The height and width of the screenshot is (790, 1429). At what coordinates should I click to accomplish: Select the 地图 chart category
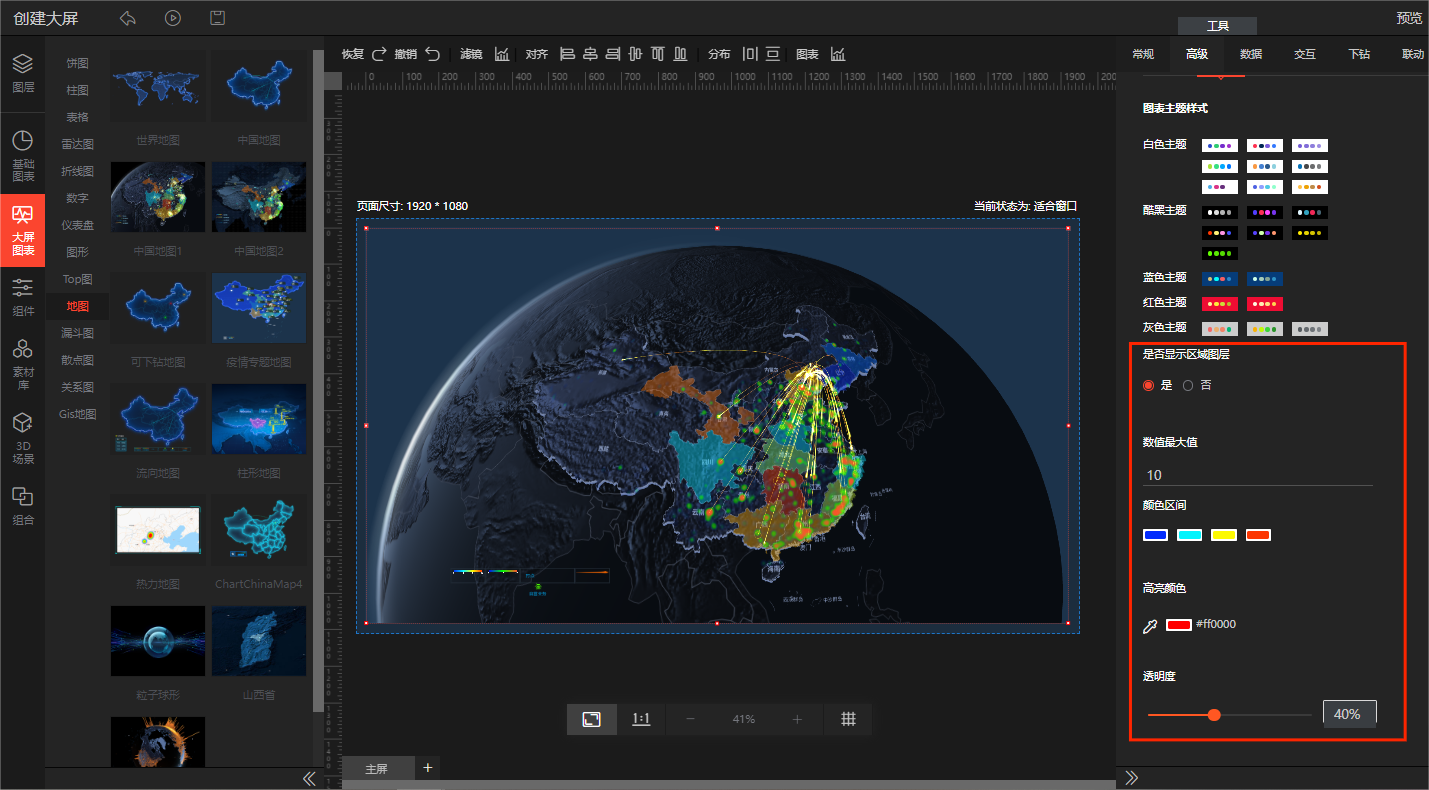pyautogui.click(x=77, y=306)
